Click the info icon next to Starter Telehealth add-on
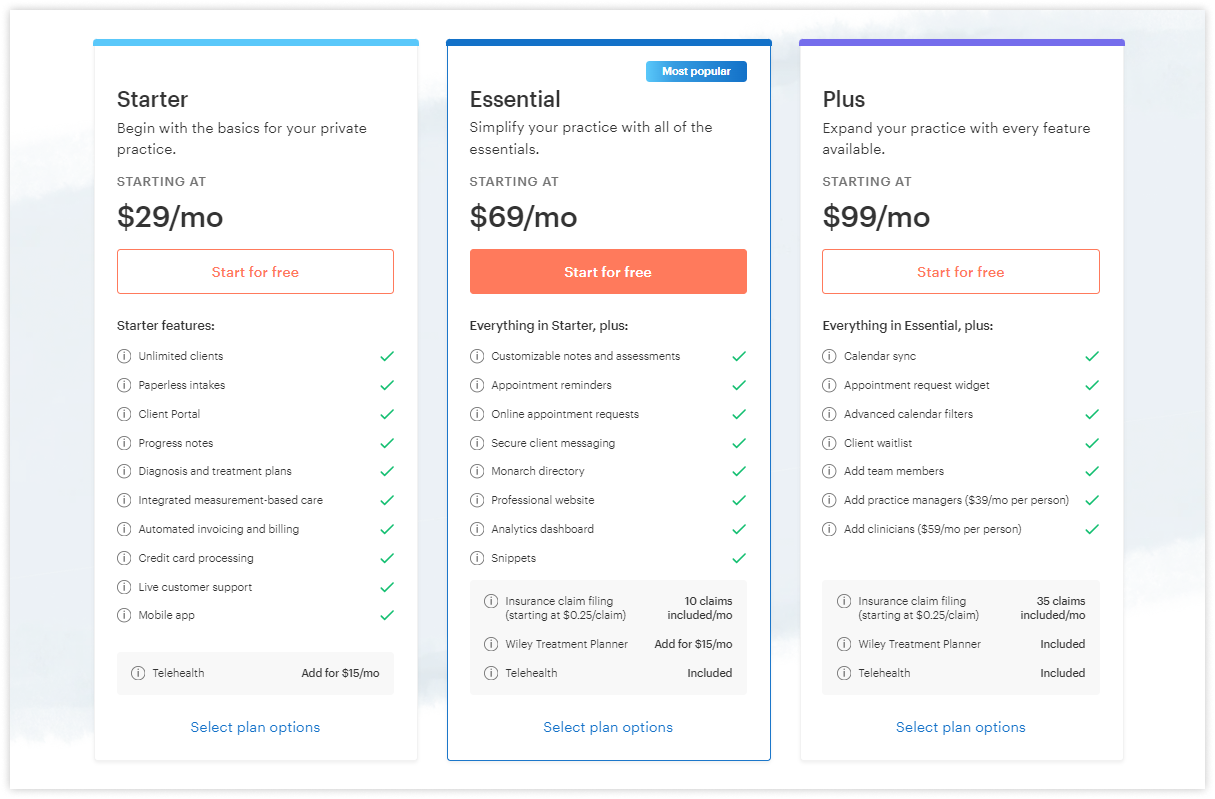Screen dimensions: 1215x799 coord(138,673)
